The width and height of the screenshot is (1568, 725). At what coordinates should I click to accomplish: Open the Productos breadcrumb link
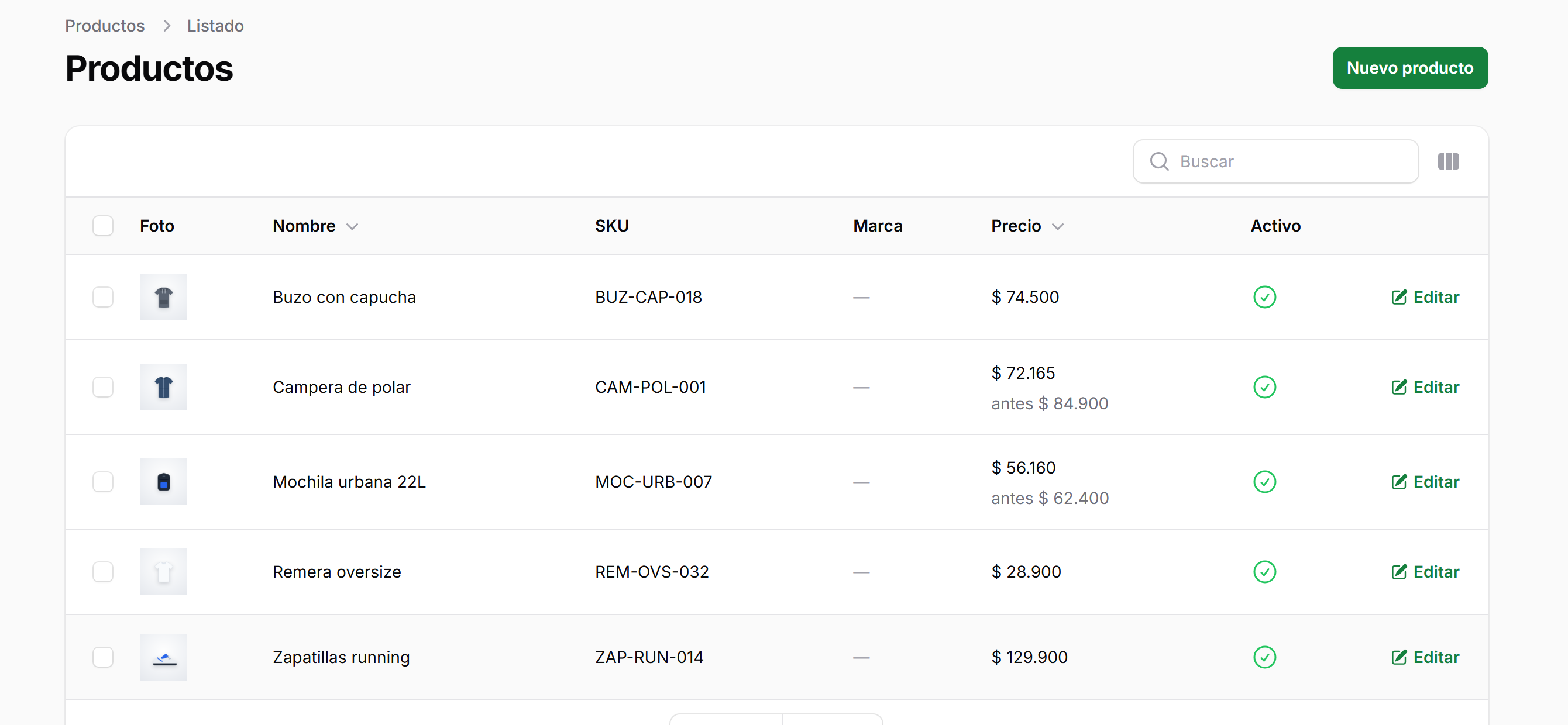(x=105, y=26)
